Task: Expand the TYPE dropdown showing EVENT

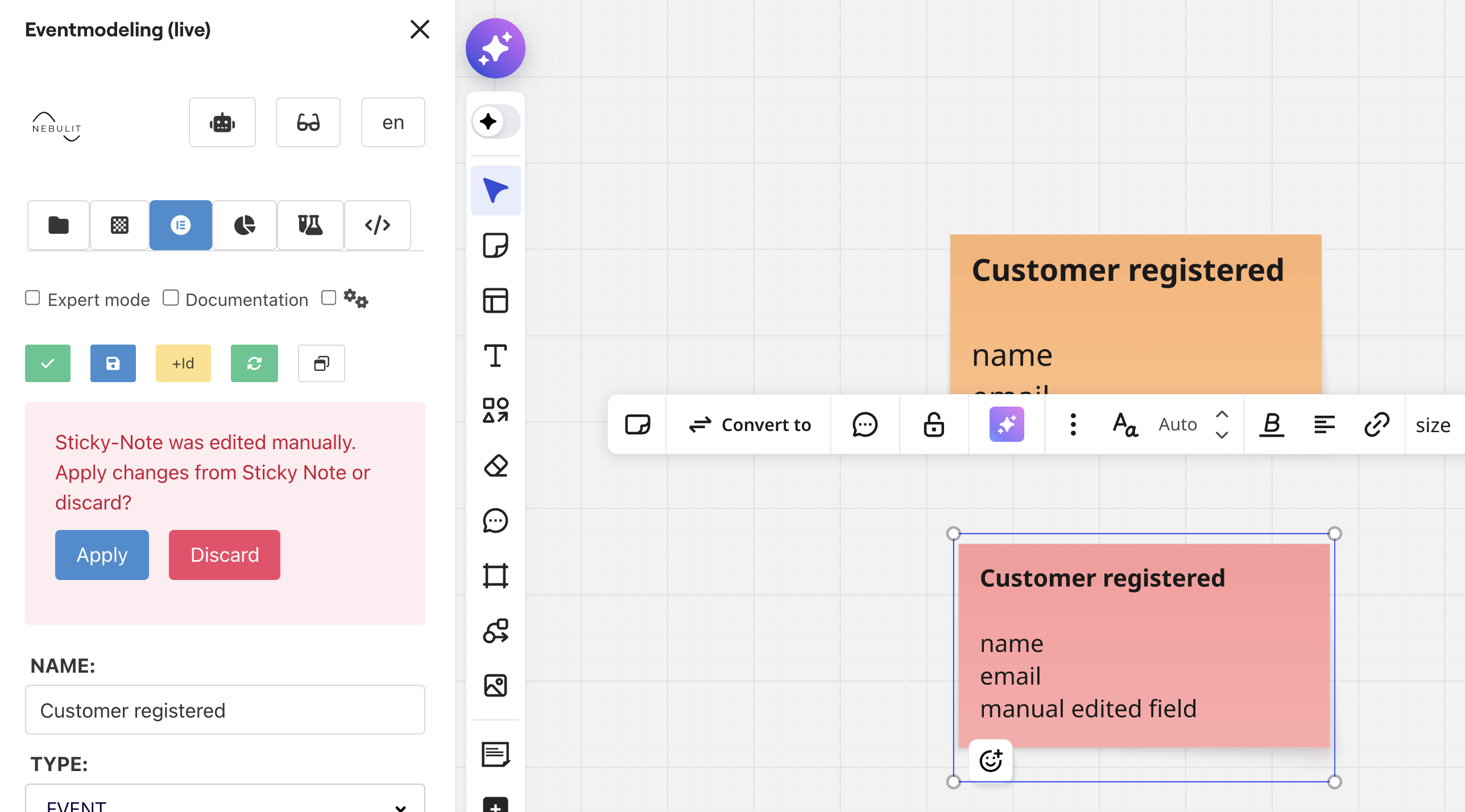Action: (225, 802)
